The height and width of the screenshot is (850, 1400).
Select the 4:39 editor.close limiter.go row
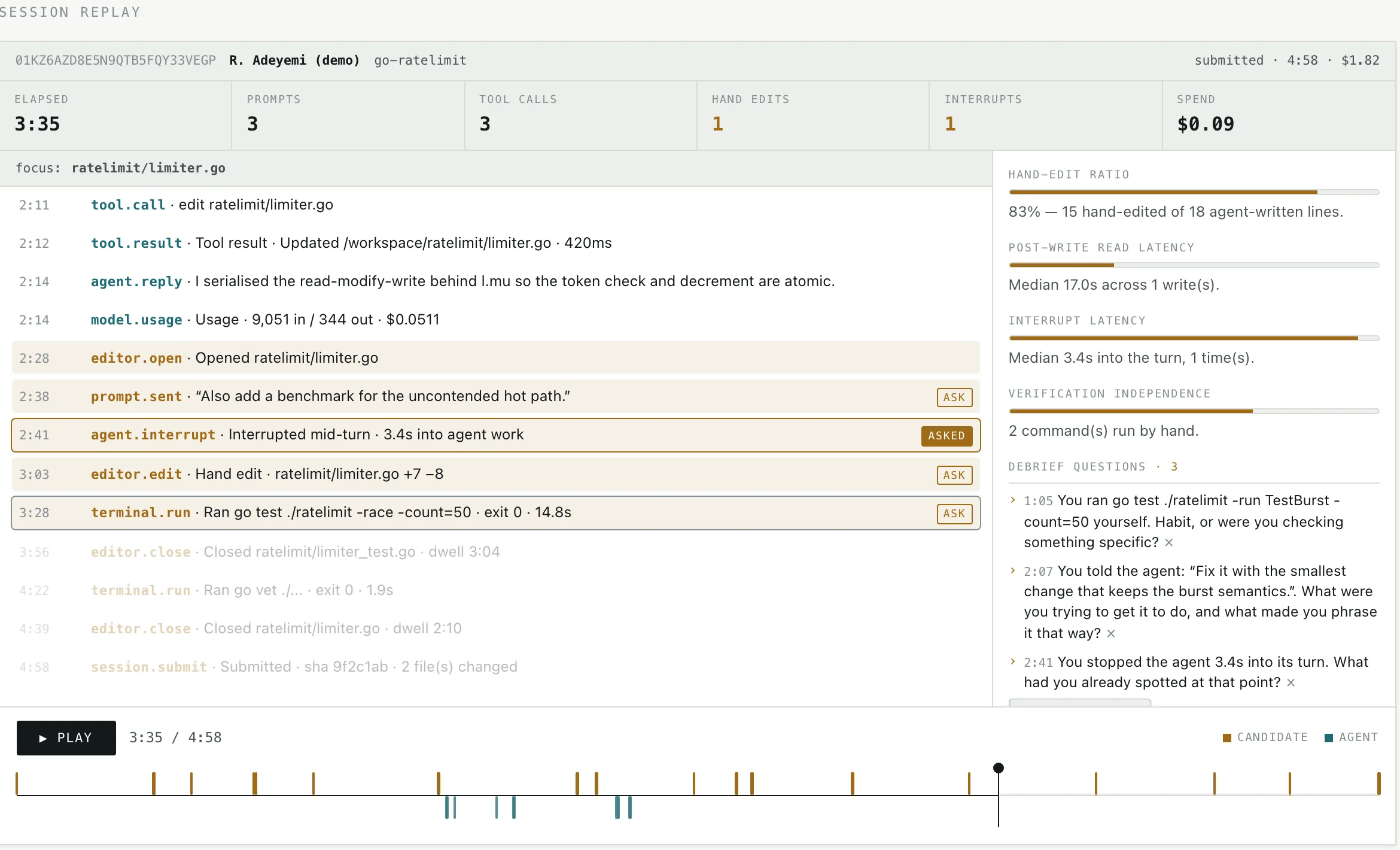(495, 629)
